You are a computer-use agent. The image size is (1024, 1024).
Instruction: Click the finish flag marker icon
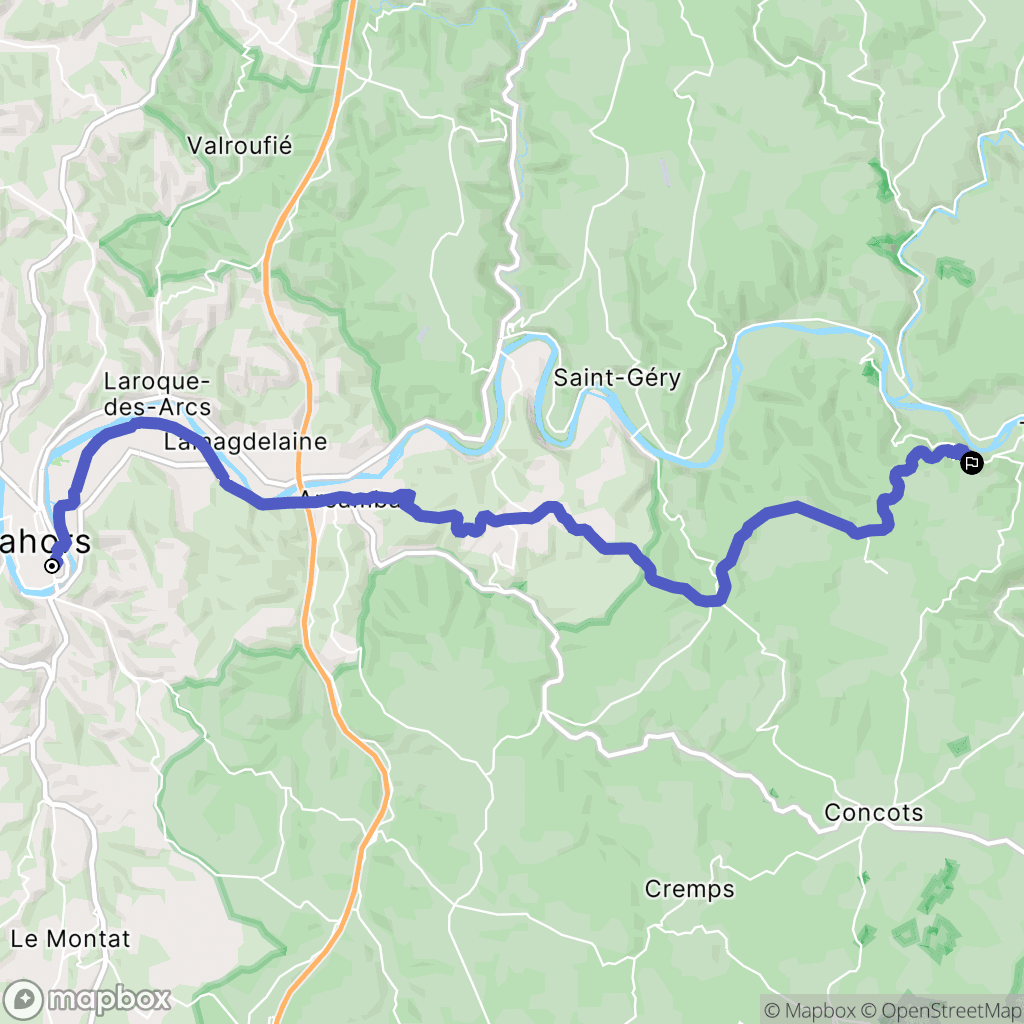(x=972, y=464)
